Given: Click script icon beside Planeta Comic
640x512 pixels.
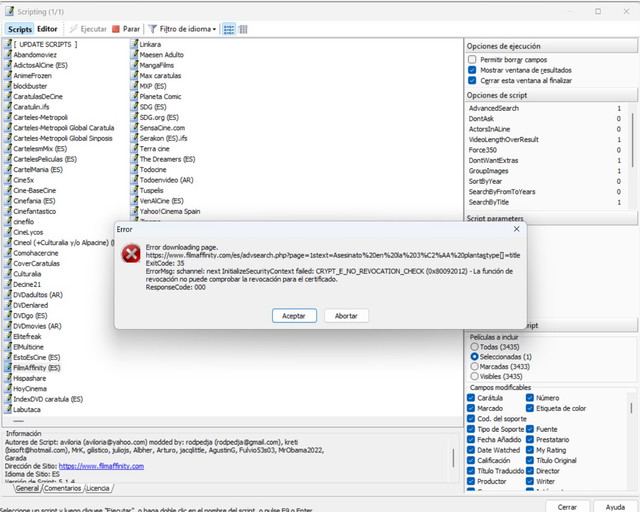Looking at the screenshot, I should [134, 96].
